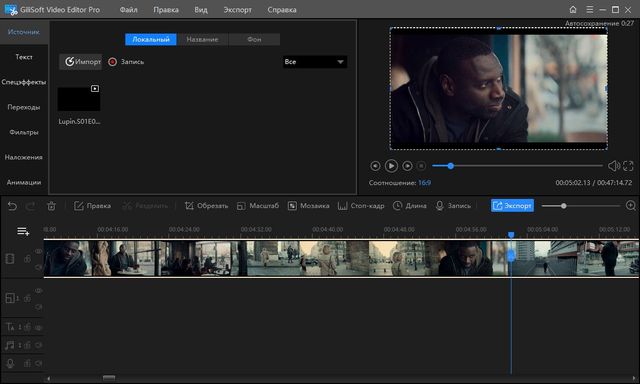This screenshot has height=384, width=640.
Task: Open the Масштаб zoom tool
Action: point(258,206)
